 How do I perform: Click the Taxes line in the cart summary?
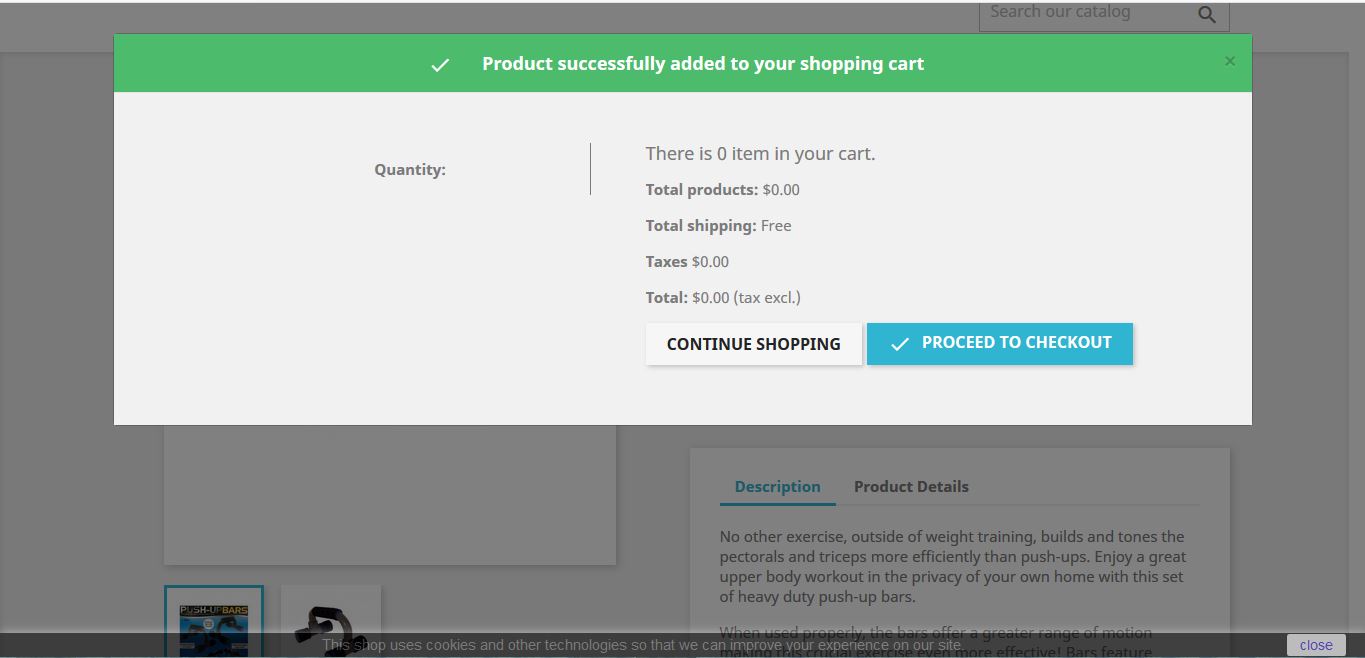(x=687, y=261)
